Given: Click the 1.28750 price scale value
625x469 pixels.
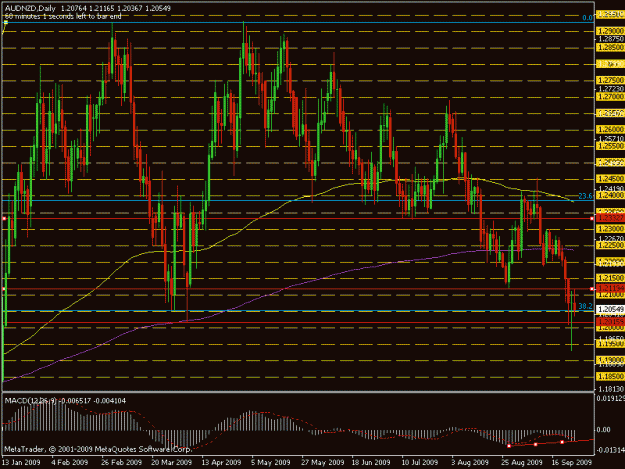Looking at the screenshot, I should (x=611, y=39).
